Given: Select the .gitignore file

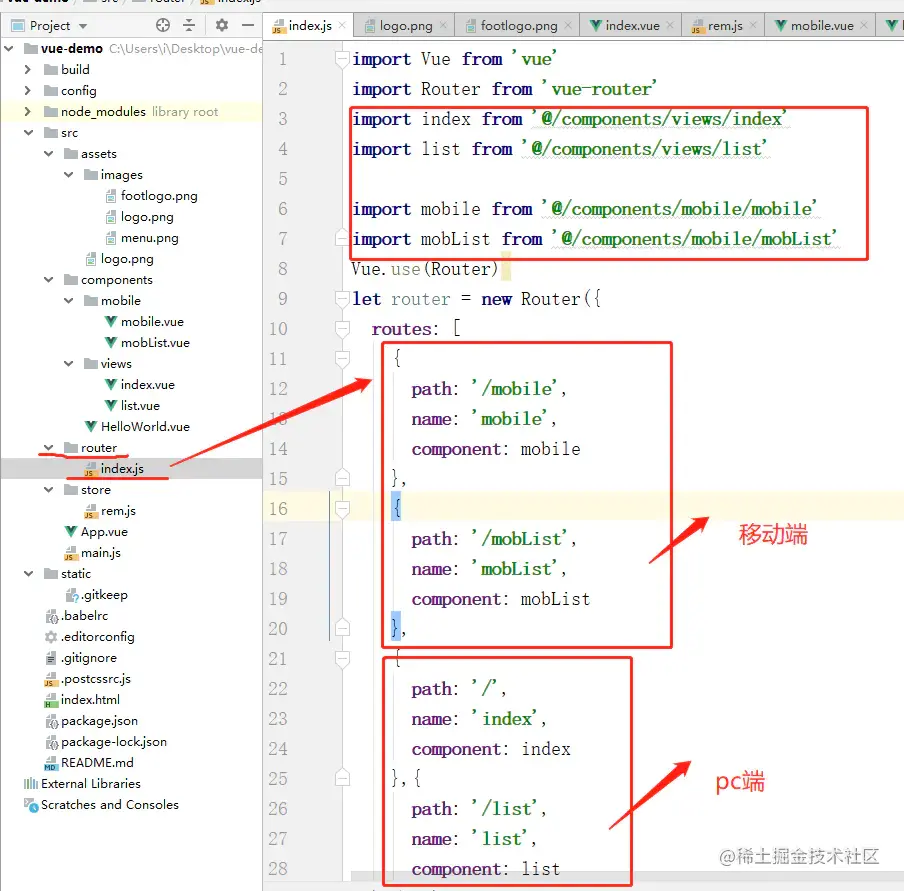Looking at the screenshot, I should point(81,658).
